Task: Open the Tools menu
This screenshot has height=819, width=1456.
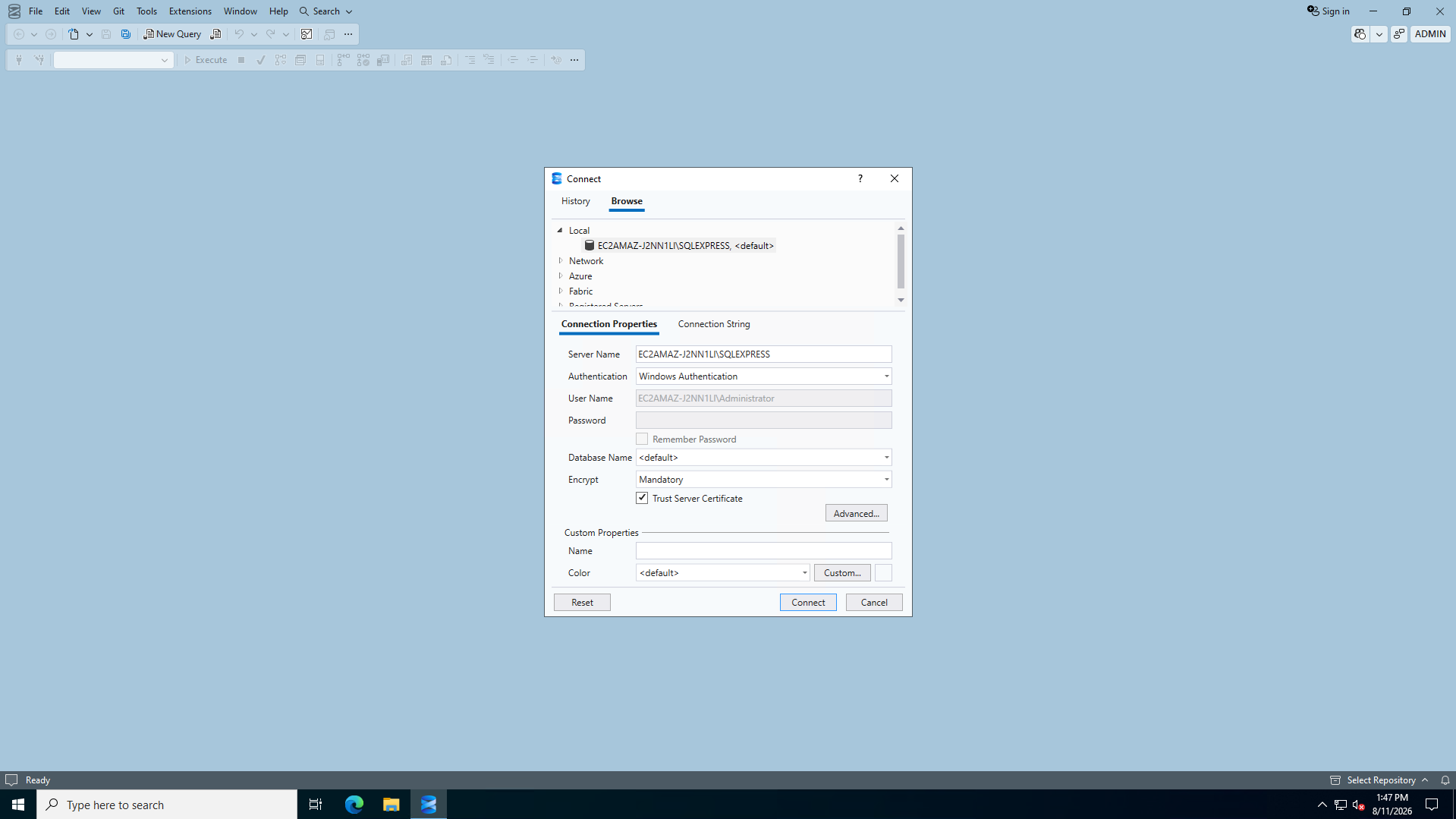Action: point(146,11)
